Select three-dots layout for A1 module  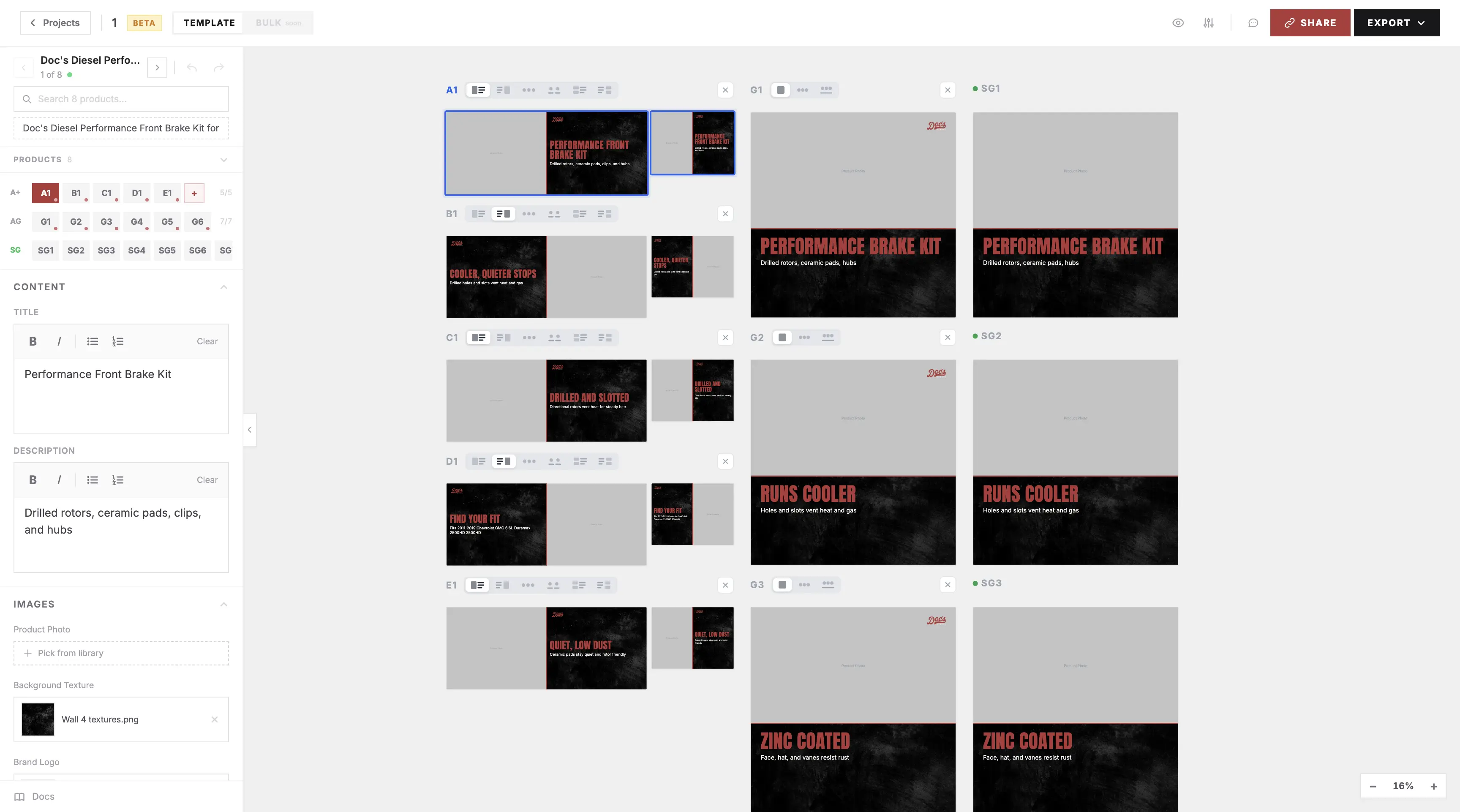click(529, 90)
